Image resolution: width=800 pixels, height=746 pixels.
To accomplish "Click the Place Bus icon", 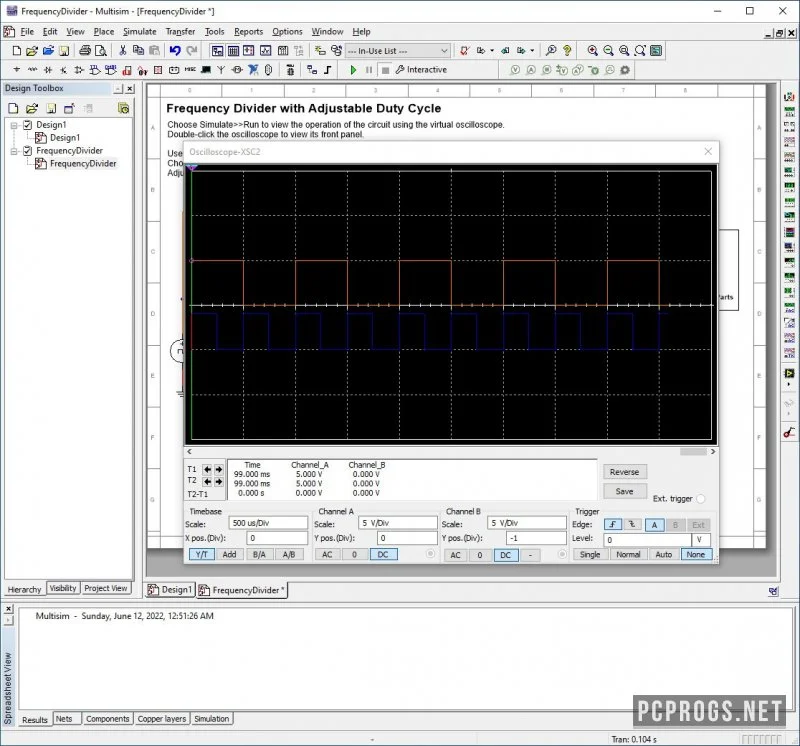I will [328, 69].
